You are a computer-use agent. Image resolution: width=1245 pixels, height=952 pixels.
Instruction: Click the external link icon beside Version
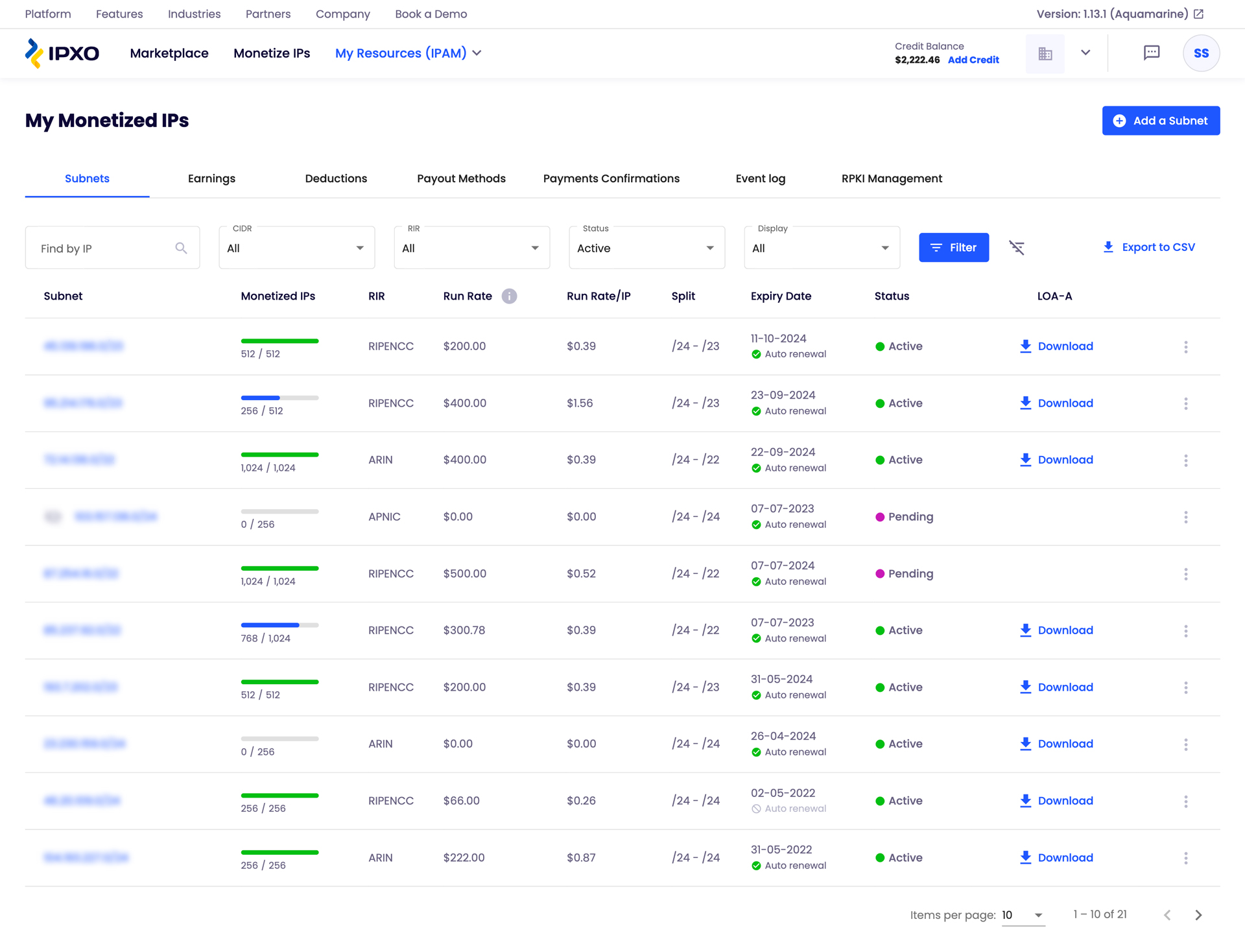coord(1198,14)
